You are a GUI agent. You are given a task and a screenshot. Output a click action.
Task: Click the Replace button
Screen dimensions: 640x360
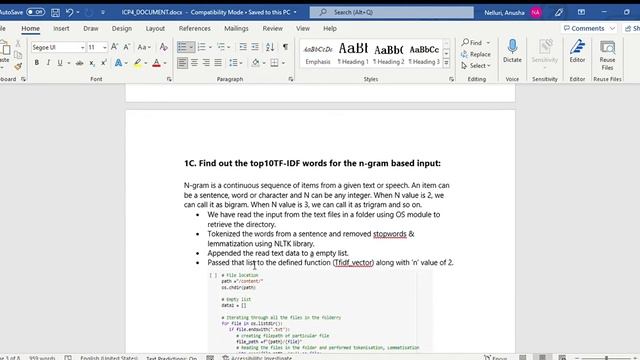pos(476,54)
